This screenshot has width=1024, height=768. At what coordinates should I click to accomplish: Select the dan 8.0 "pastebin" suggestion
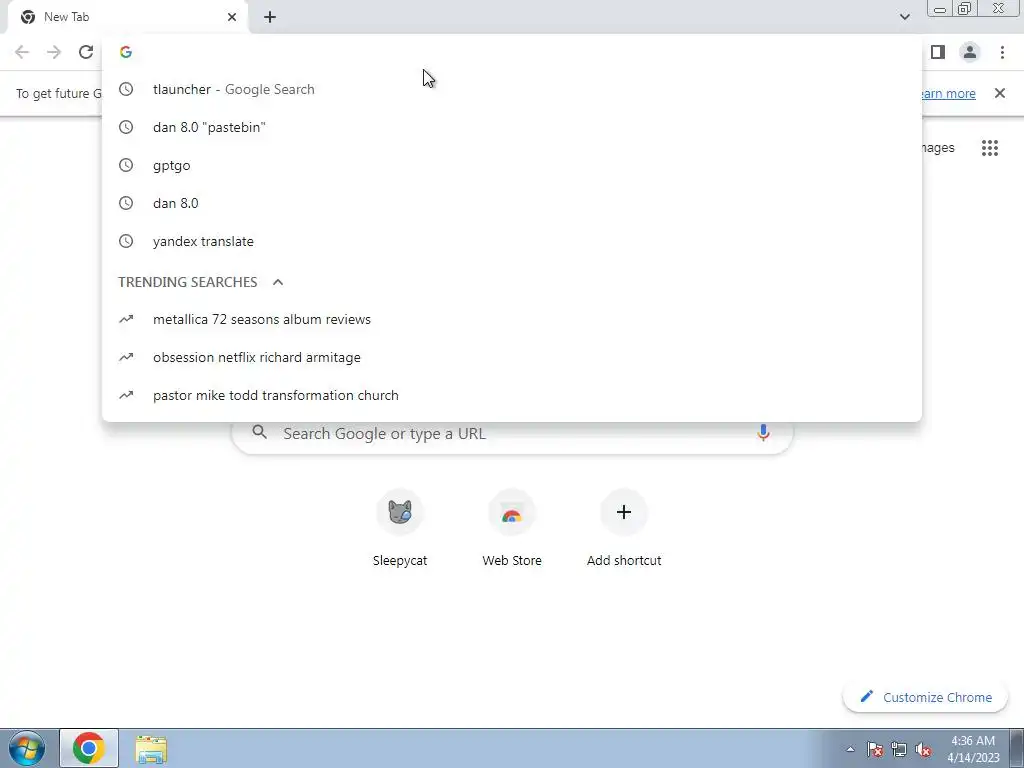click(512, 127)
